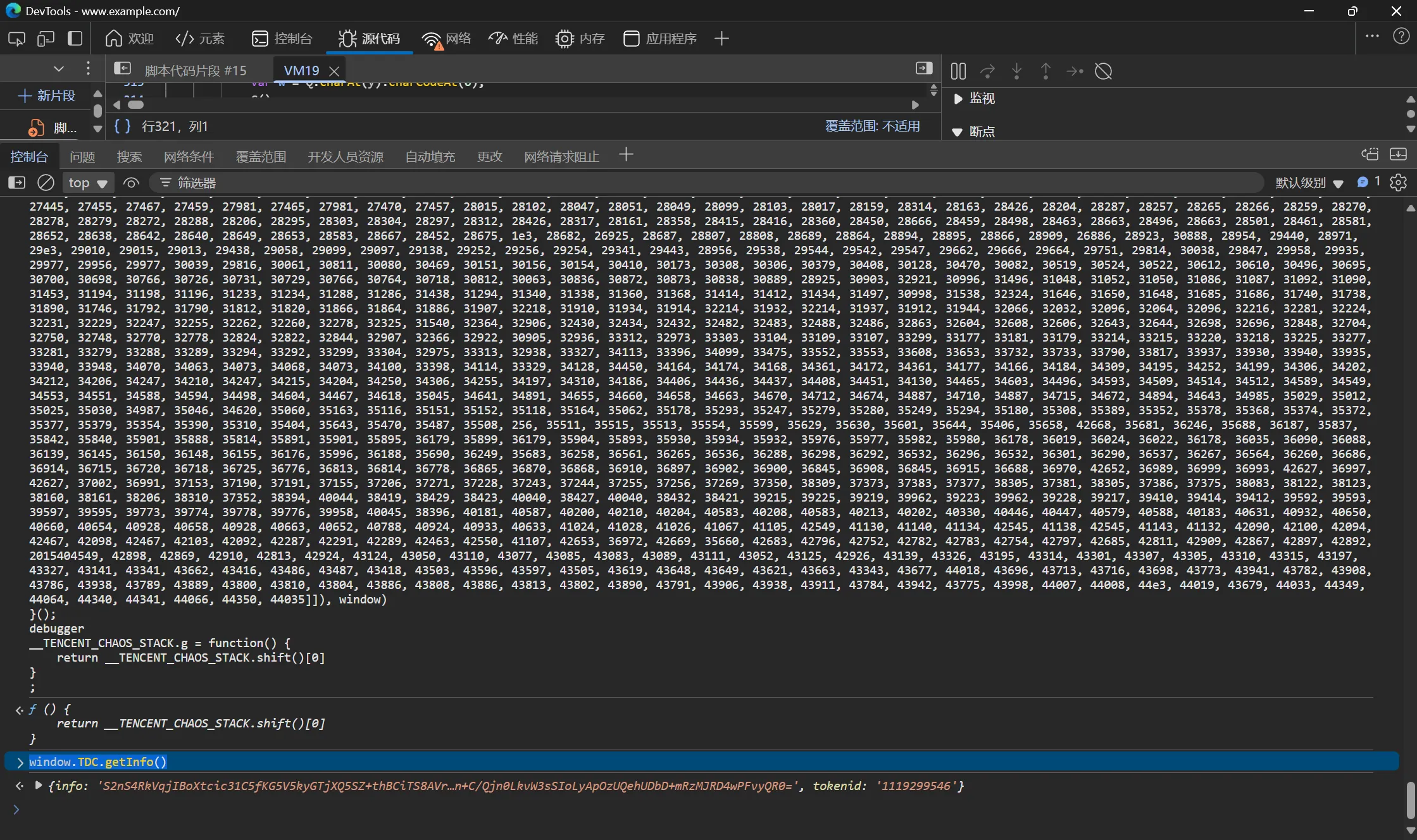Toggle the sidebar dock icon

tap(75, 39)
